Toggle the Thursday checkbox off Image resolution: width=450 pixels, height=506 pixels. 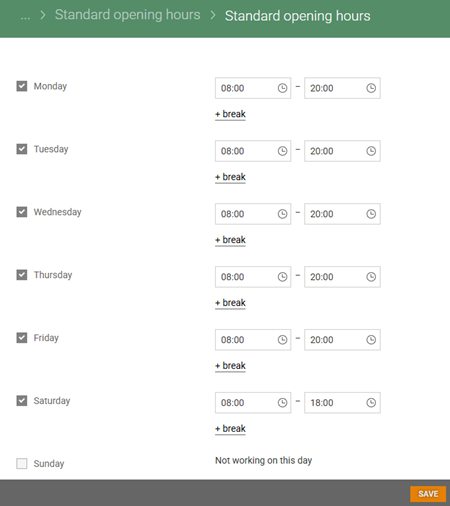point(22,275)
